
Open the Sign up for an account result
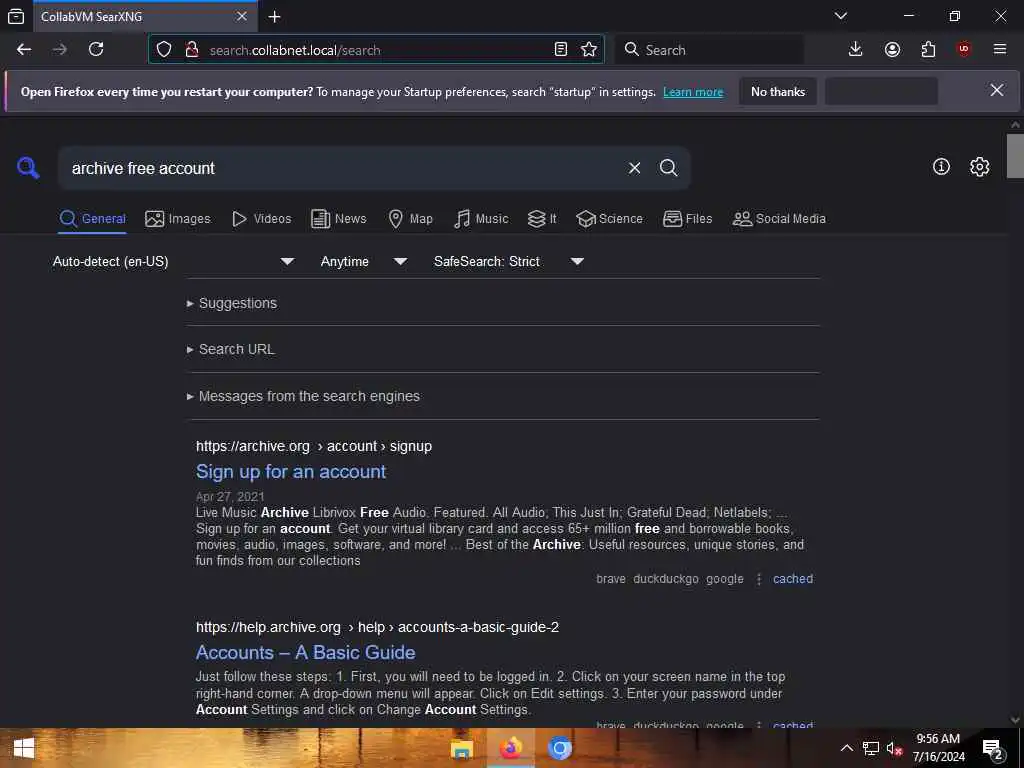pyautogui.click(x=291, y=472)
